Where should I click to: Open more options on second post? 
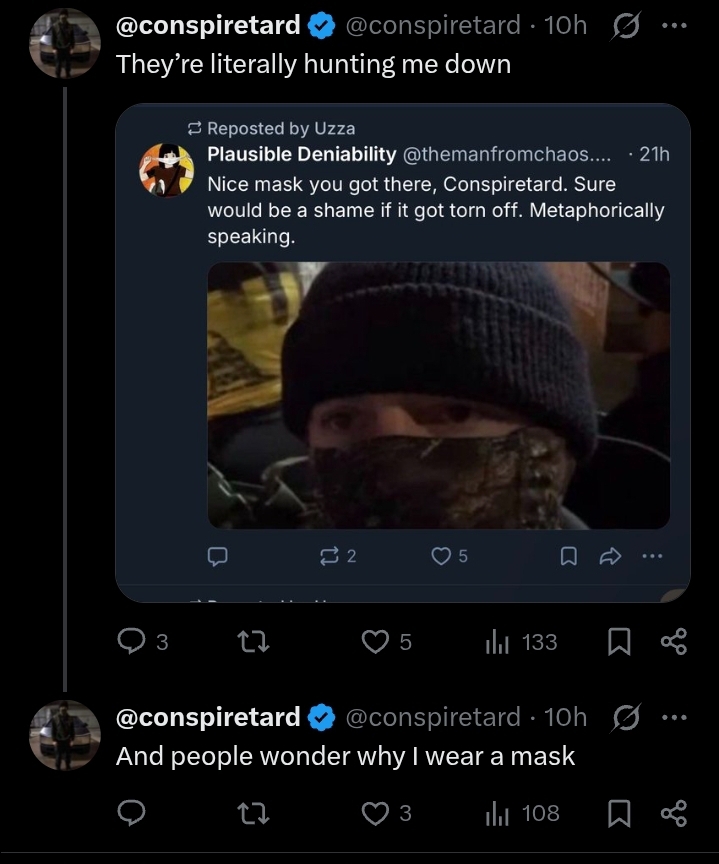(675, 717)
